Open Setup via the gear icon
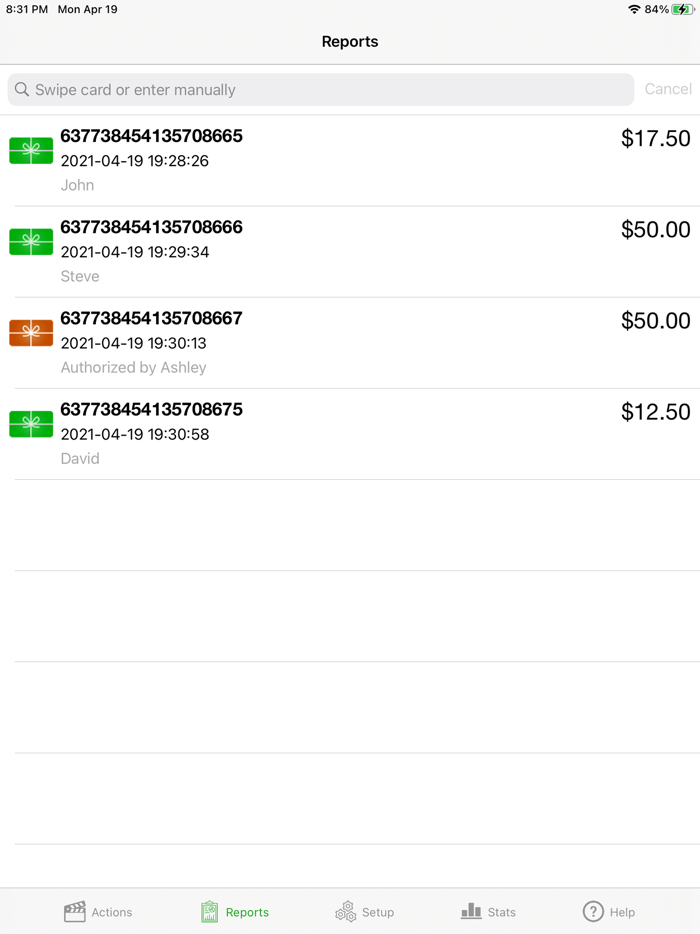The height and width of the screenshot is (934, 700). point(346,911)
